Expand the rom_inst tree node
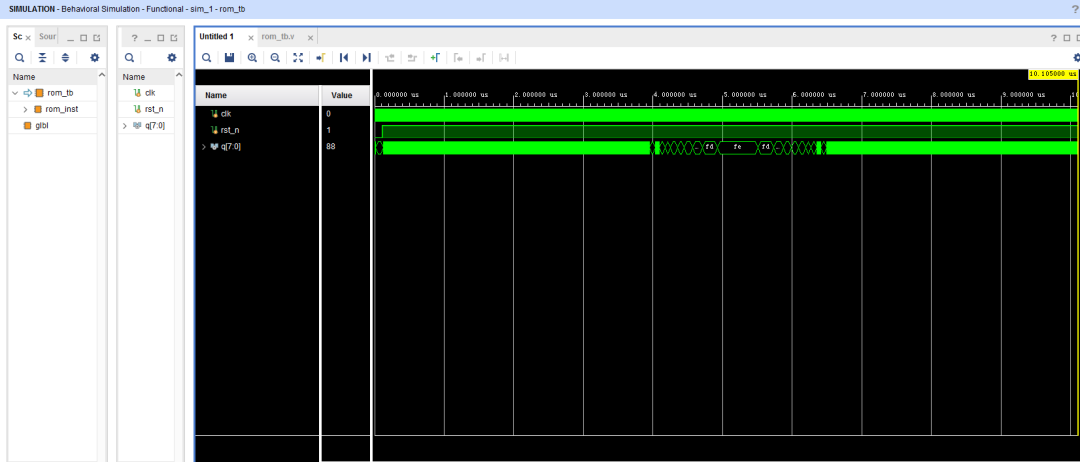 (25, 109)
